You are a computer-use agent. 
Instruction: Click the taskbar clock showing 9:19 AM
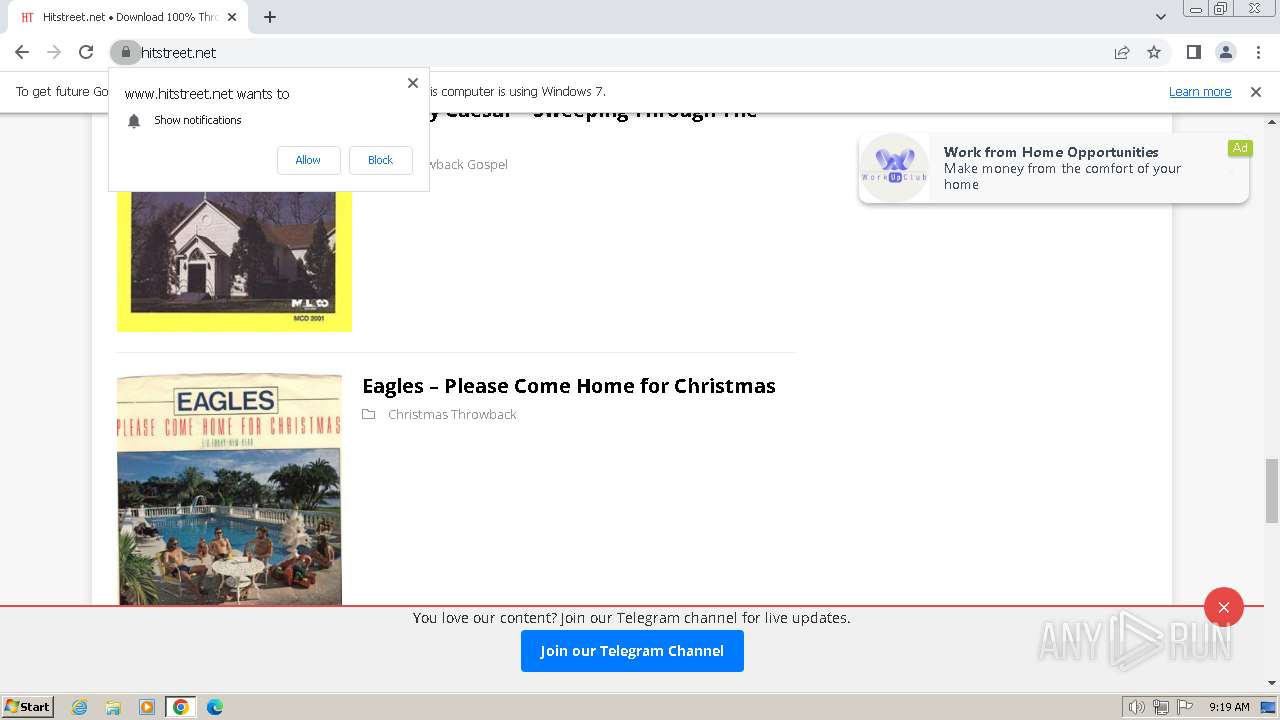tap(1229, 707)
